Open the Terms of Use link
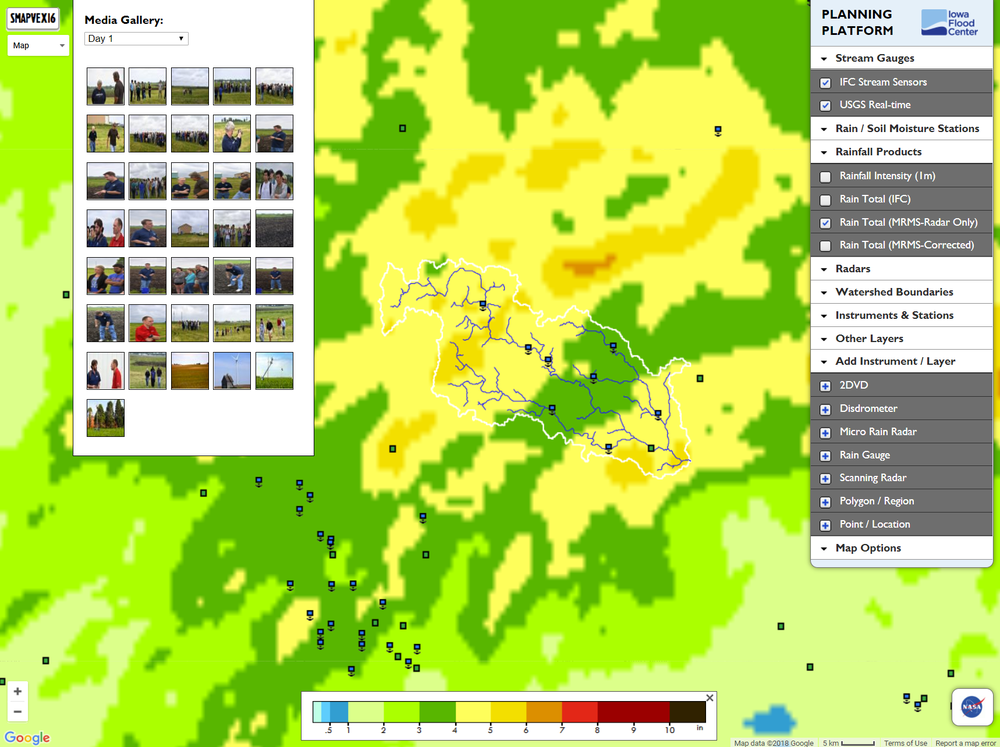The height and width of the screenshot is (747, 1000). pos(905,743)
